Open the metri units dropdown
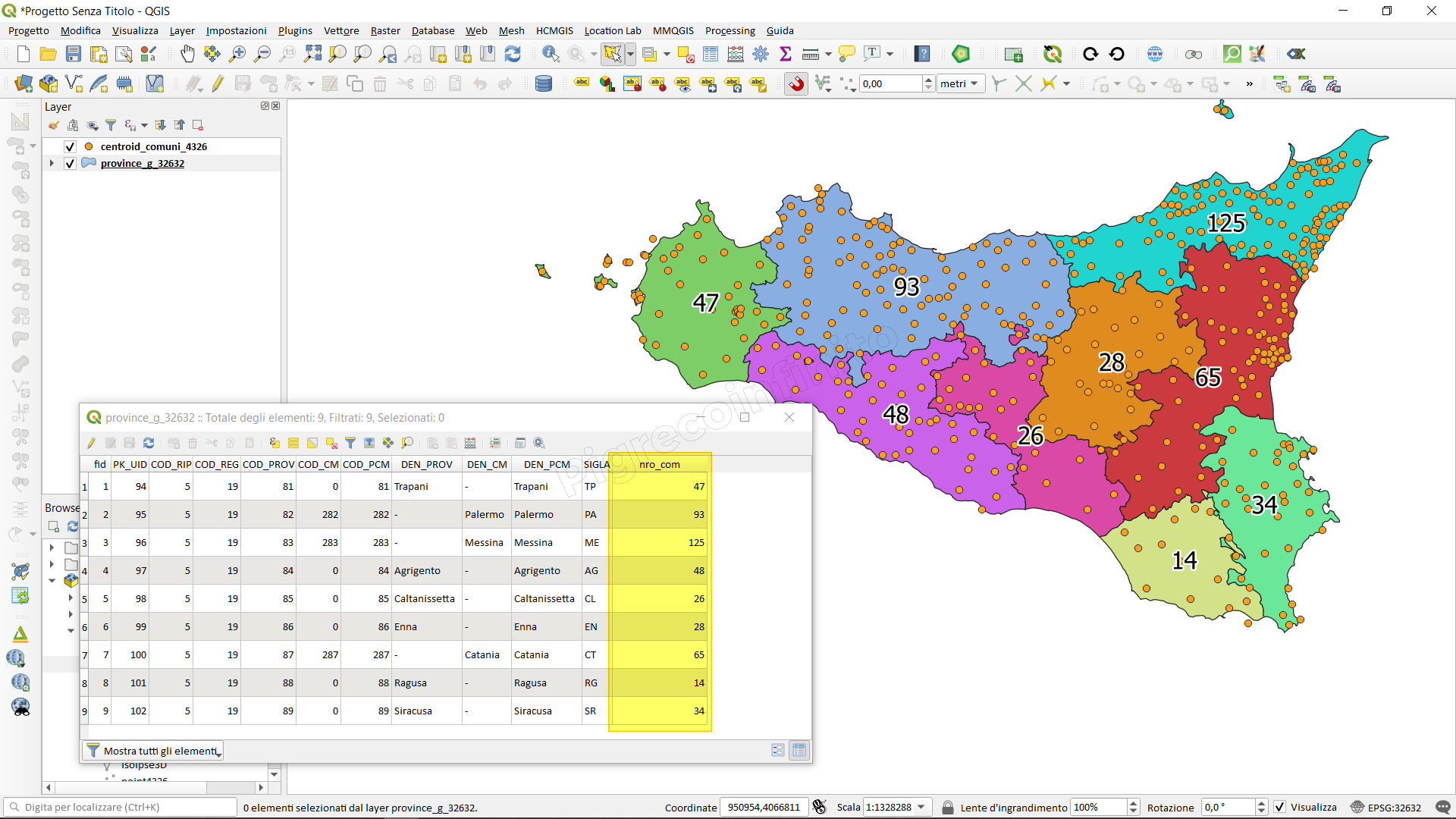This screenshot has height=819, width=1456. pyautogui.click(x=961, y=83)
